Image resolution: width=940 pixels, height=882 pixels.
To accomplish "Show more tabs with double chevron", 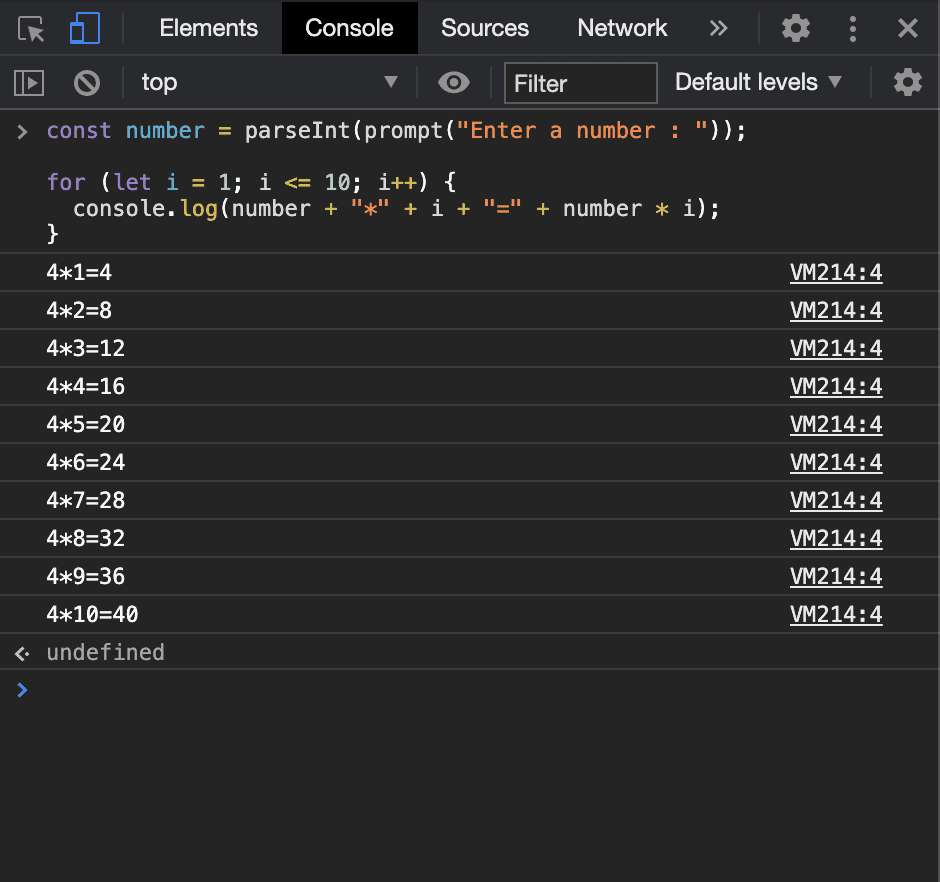I will pos(718,28).
